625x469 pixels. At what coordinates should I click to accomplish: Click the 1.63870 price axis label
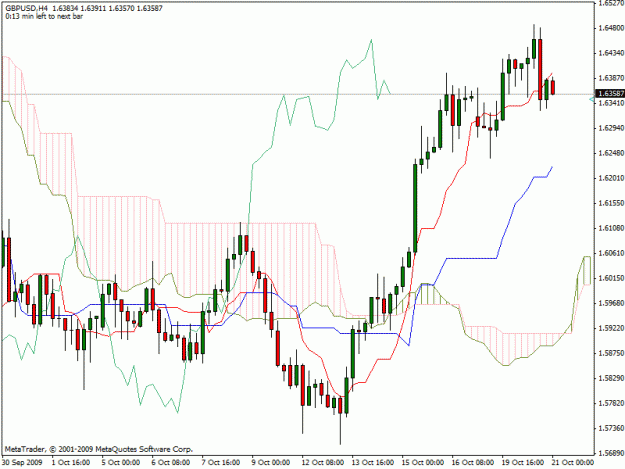[x=611, y=78]
